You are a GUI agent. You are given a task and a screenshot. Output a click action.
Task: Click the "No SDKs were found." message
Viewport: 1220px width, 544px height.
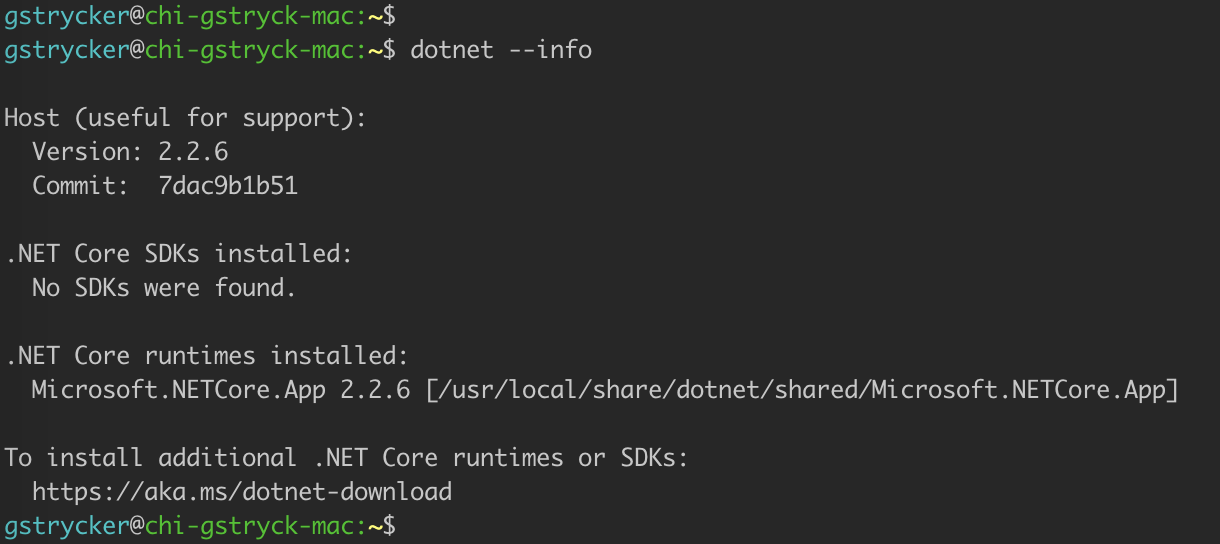pyautogui.click(x=165, y=288)
